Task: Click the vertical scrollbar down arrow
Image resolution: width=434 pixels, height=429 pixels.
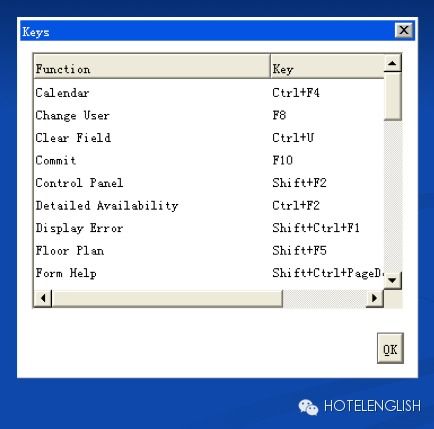Action: point(392,280)
